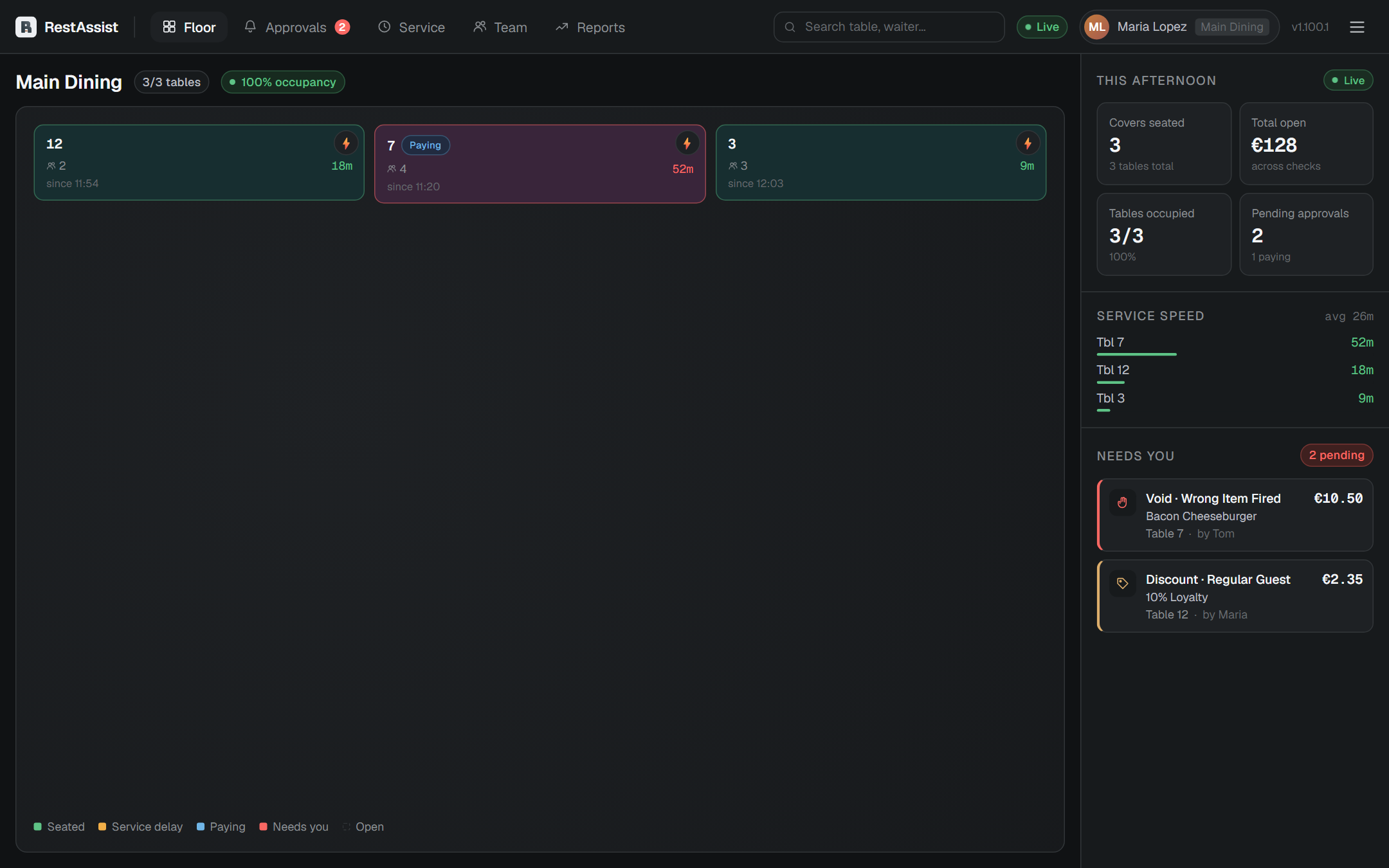
Task: Click "since 11:54" on table 12
Action: coord(73,184)
